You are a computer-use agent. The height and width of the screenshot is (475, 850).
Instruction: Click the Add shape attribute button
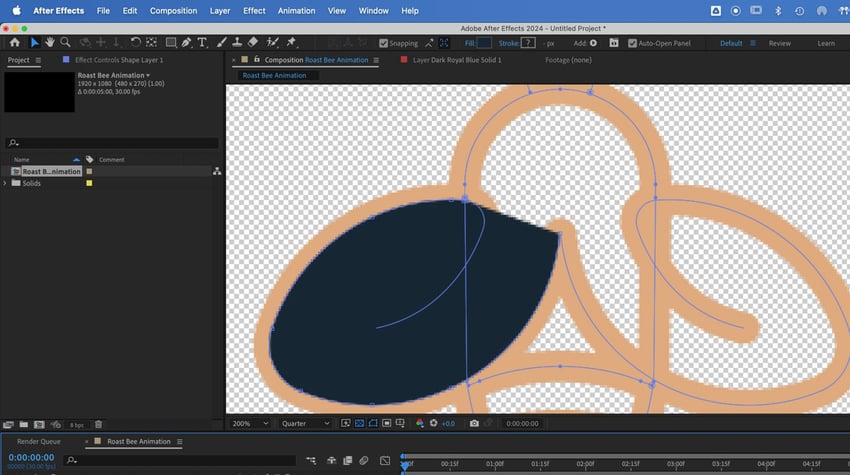click(x=593, y=43)
